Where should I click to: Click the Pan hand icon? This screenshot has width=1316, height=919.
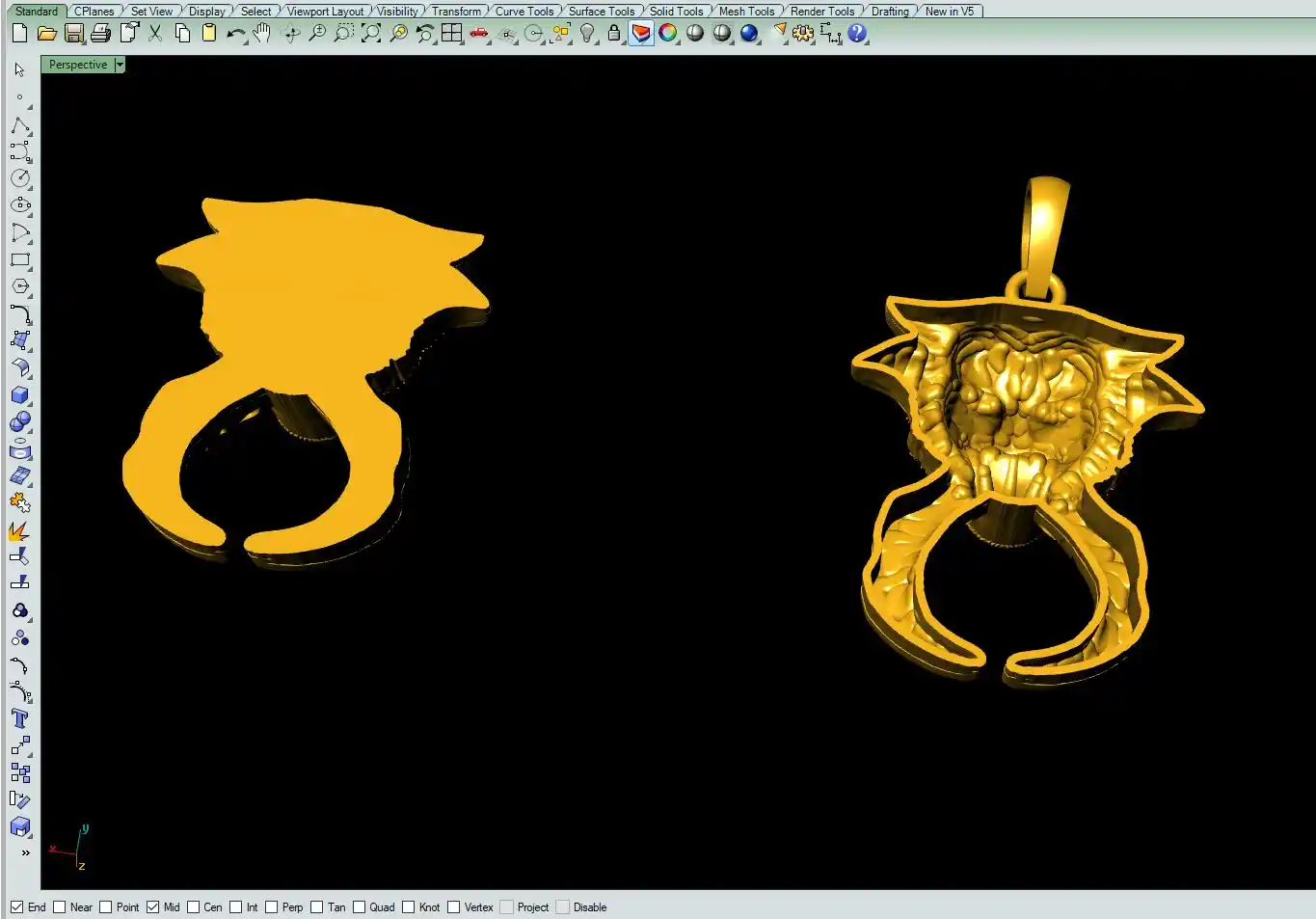tap(261, 34)
